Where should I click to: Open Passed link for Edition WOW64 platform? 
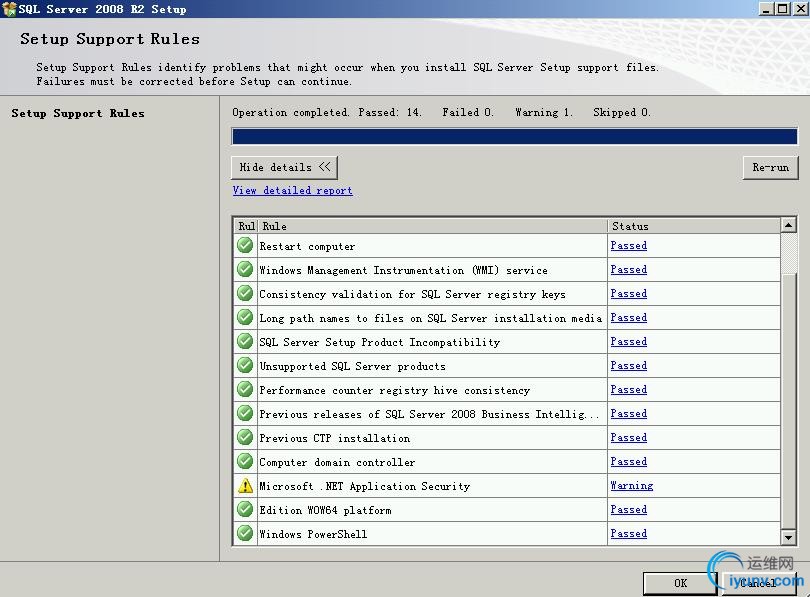(x=628, y=510)
